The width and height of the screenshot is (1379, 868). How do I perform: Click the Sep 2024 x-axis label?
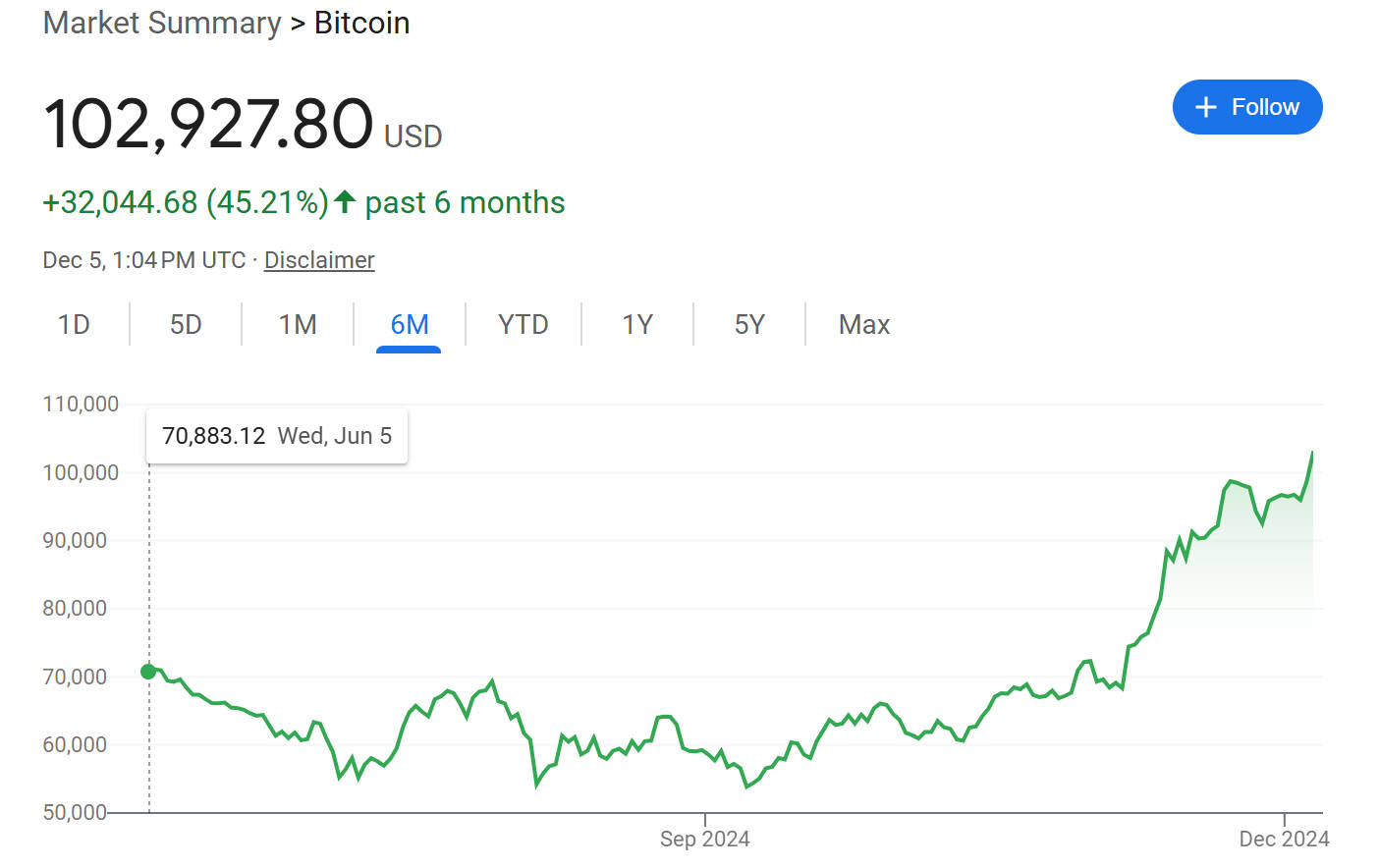[x=704, y=840]
